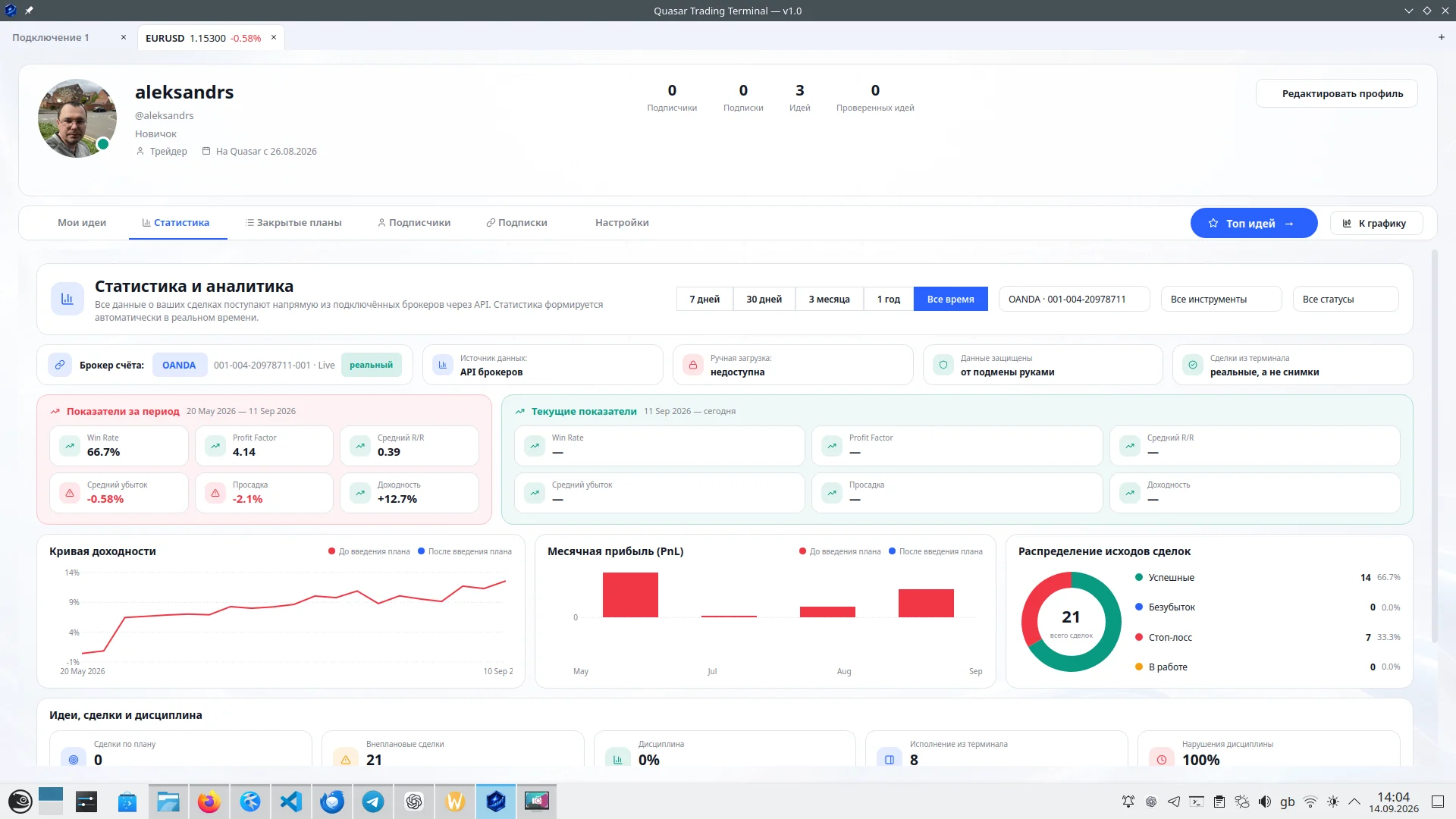1456x819 pixels.
Task: Expand the system tray hidden icons arrow
Action: pyautogui.click(x=1354, y=802)
